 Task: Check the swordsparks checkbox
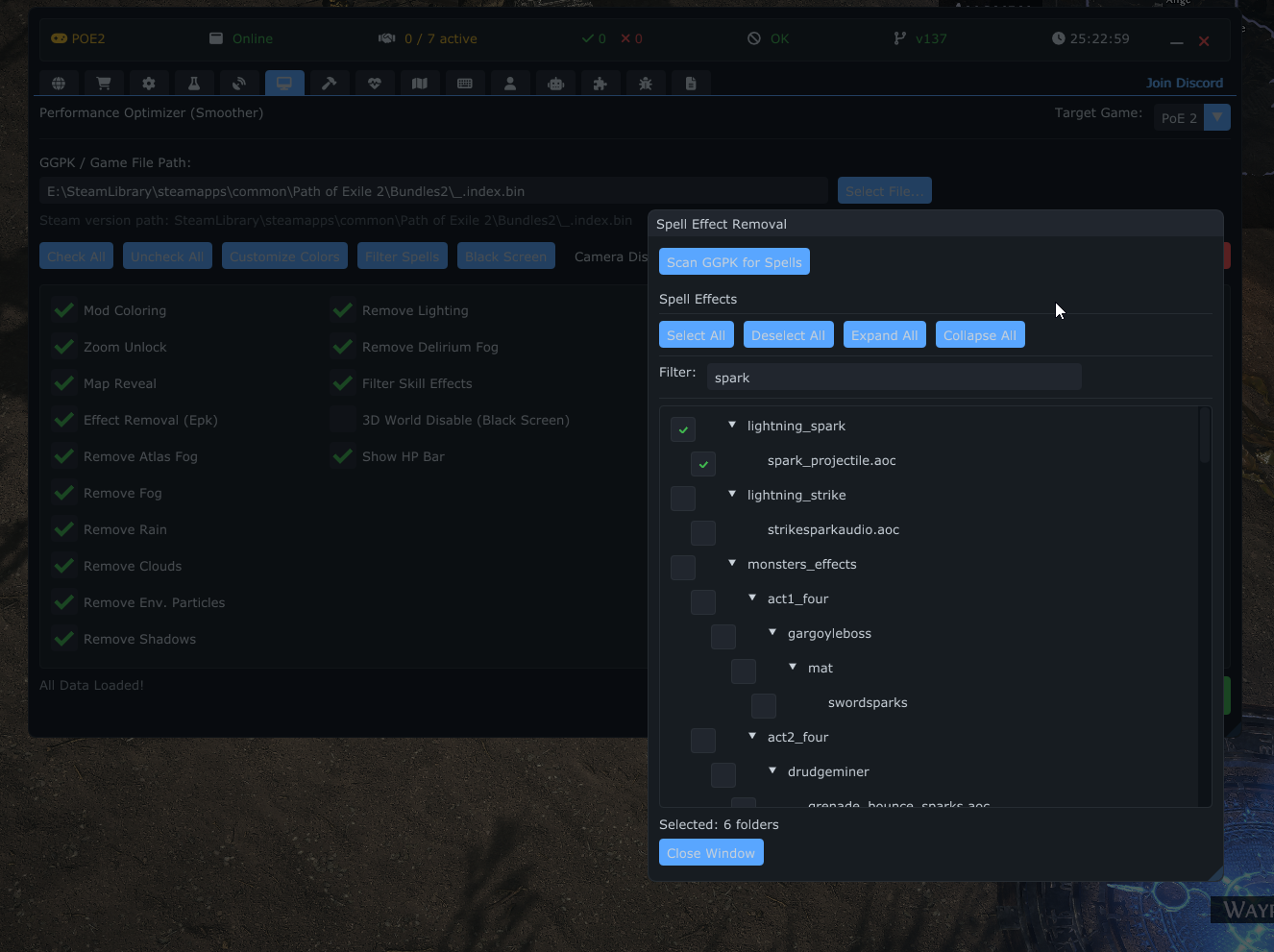point(764,706)
